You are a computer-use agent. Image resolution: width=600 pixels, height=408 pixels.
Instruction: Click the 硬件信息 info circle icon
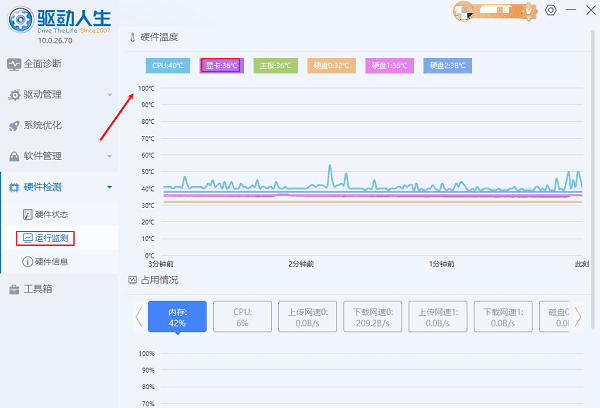point(28,262)
